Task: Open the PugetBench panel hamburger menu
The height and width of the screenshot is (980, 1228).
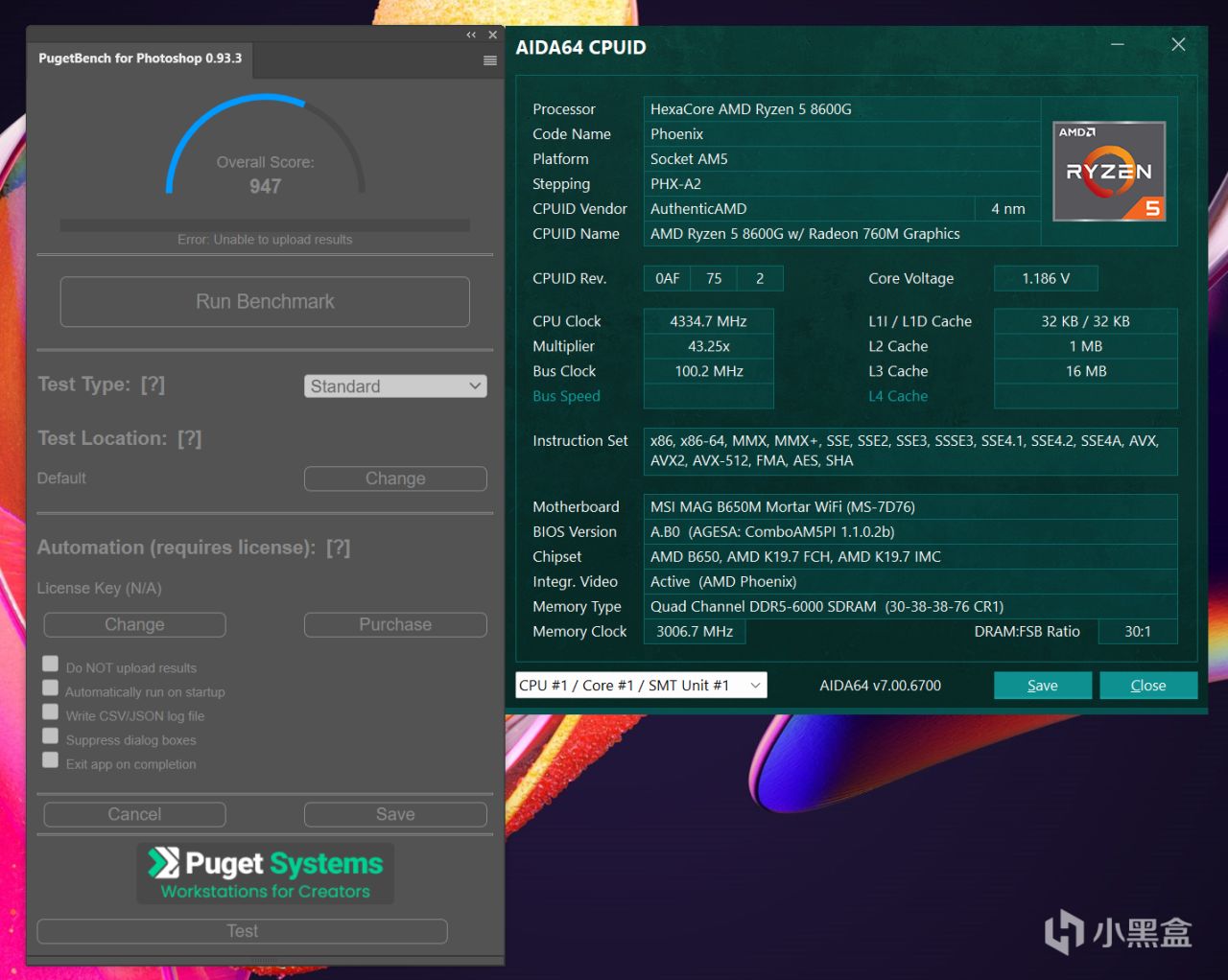Action: tap(490, 60)
